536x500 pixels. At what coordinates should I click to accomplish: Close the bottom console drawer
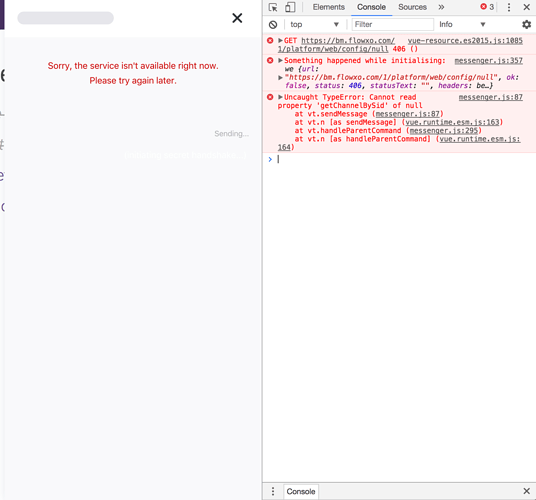(x=526, y=491)
